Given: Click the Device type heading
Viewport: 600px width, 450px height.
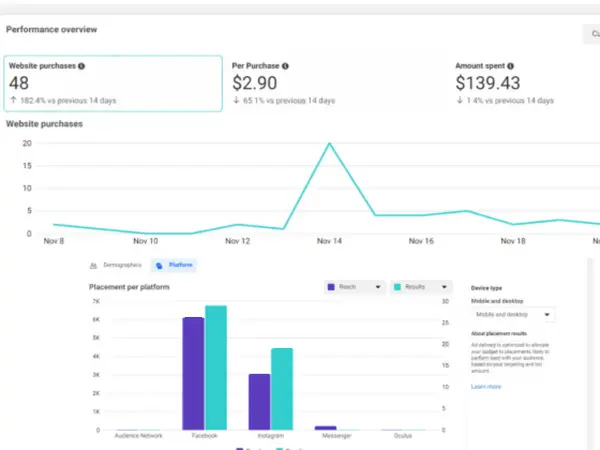Looking at the screenshot, I should click(486, 288).
